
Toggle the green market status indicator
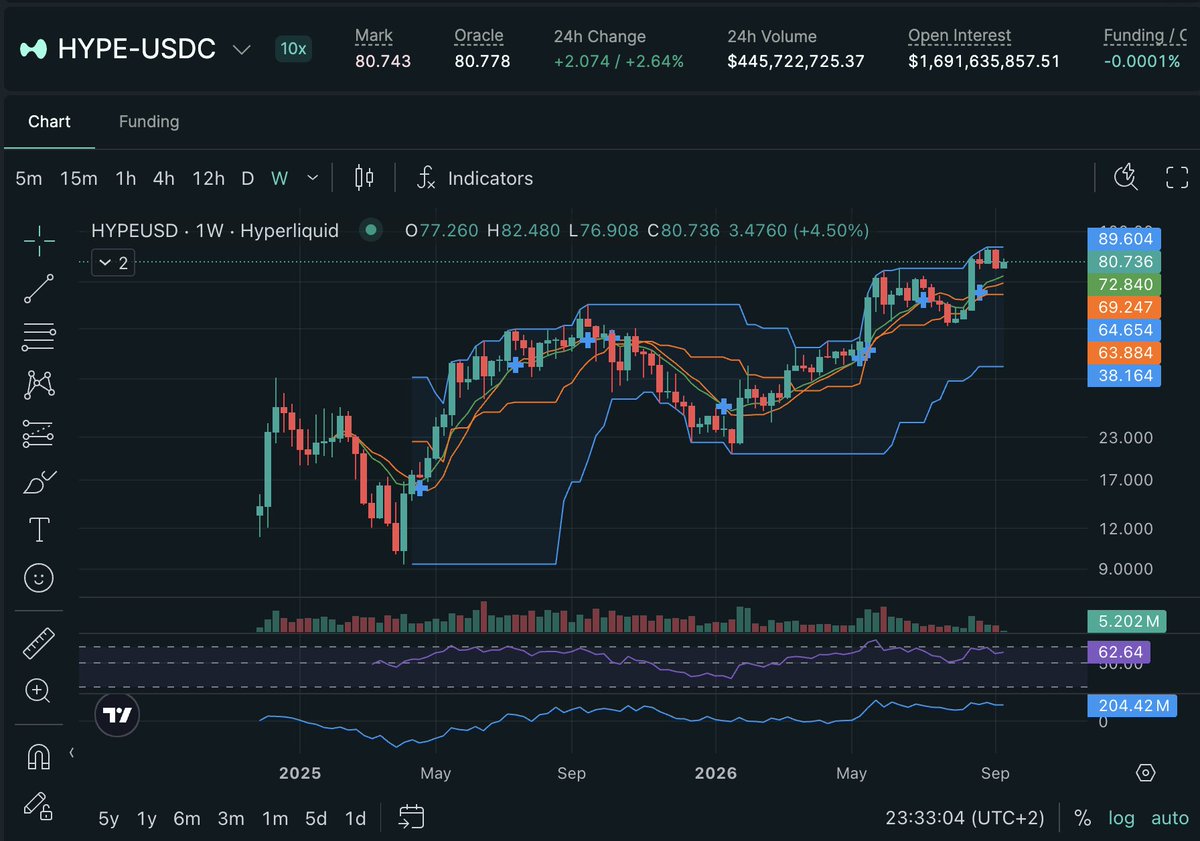tap(371, 230)
